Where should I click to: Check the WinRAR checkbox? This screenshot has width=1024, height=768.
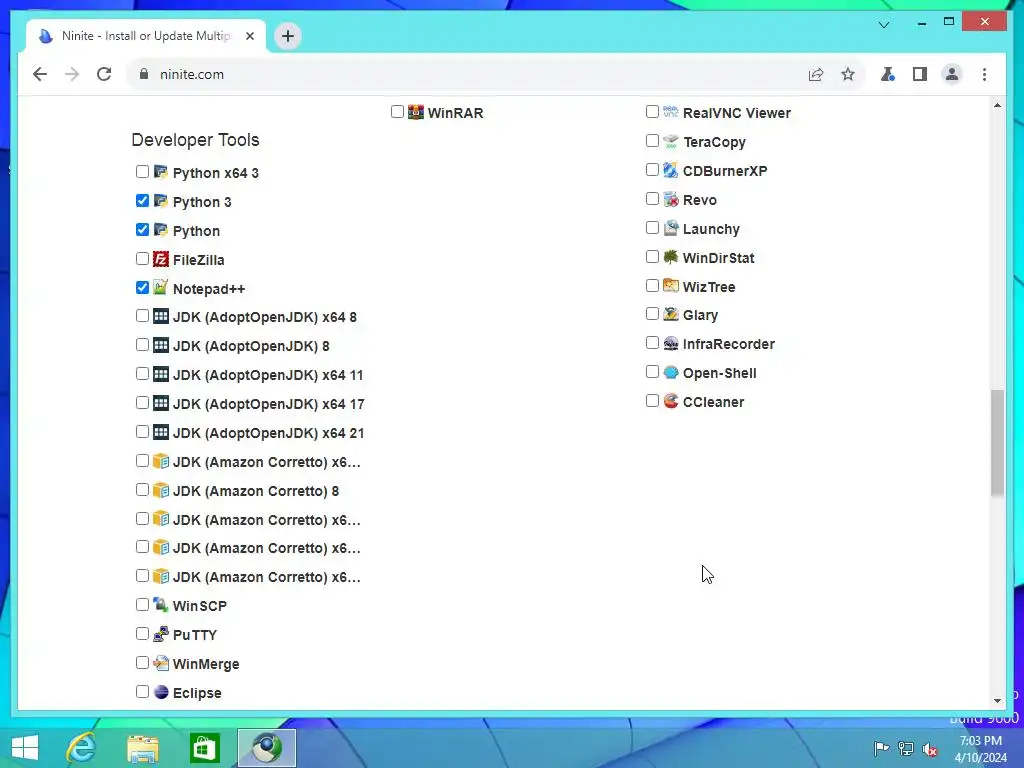pos(397,112)
